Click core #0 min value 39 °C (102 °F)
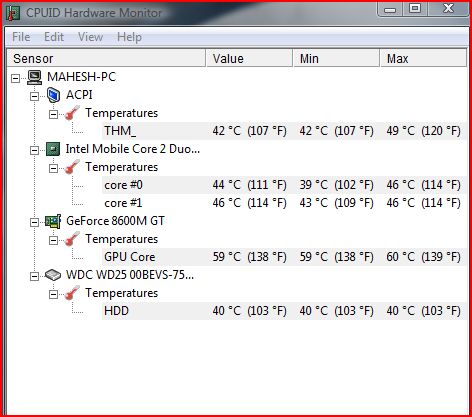The width and height of the screenshot is (472, 417). coord(336,185)
